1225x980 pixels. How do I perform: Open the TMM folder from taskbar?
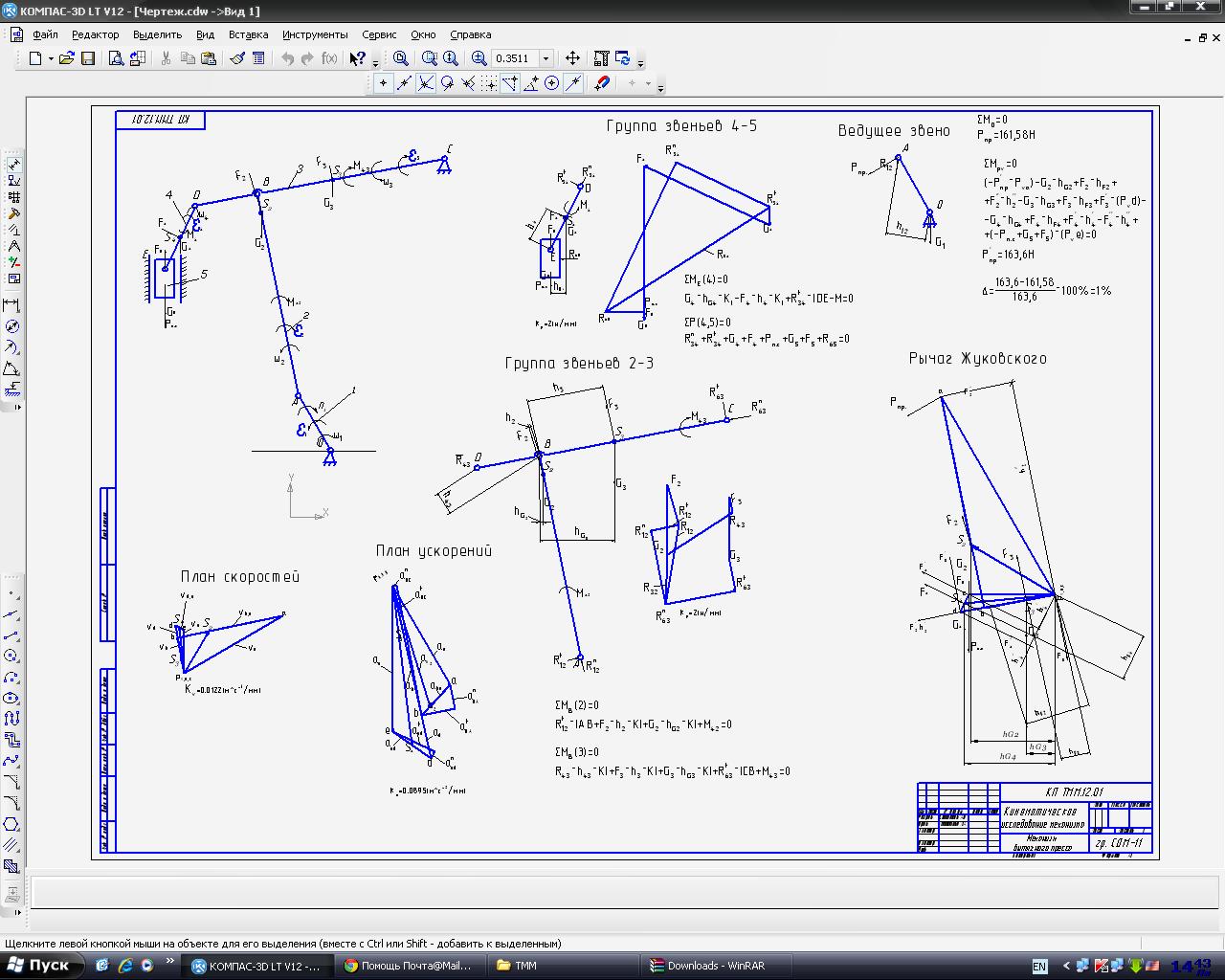point(564,966)
